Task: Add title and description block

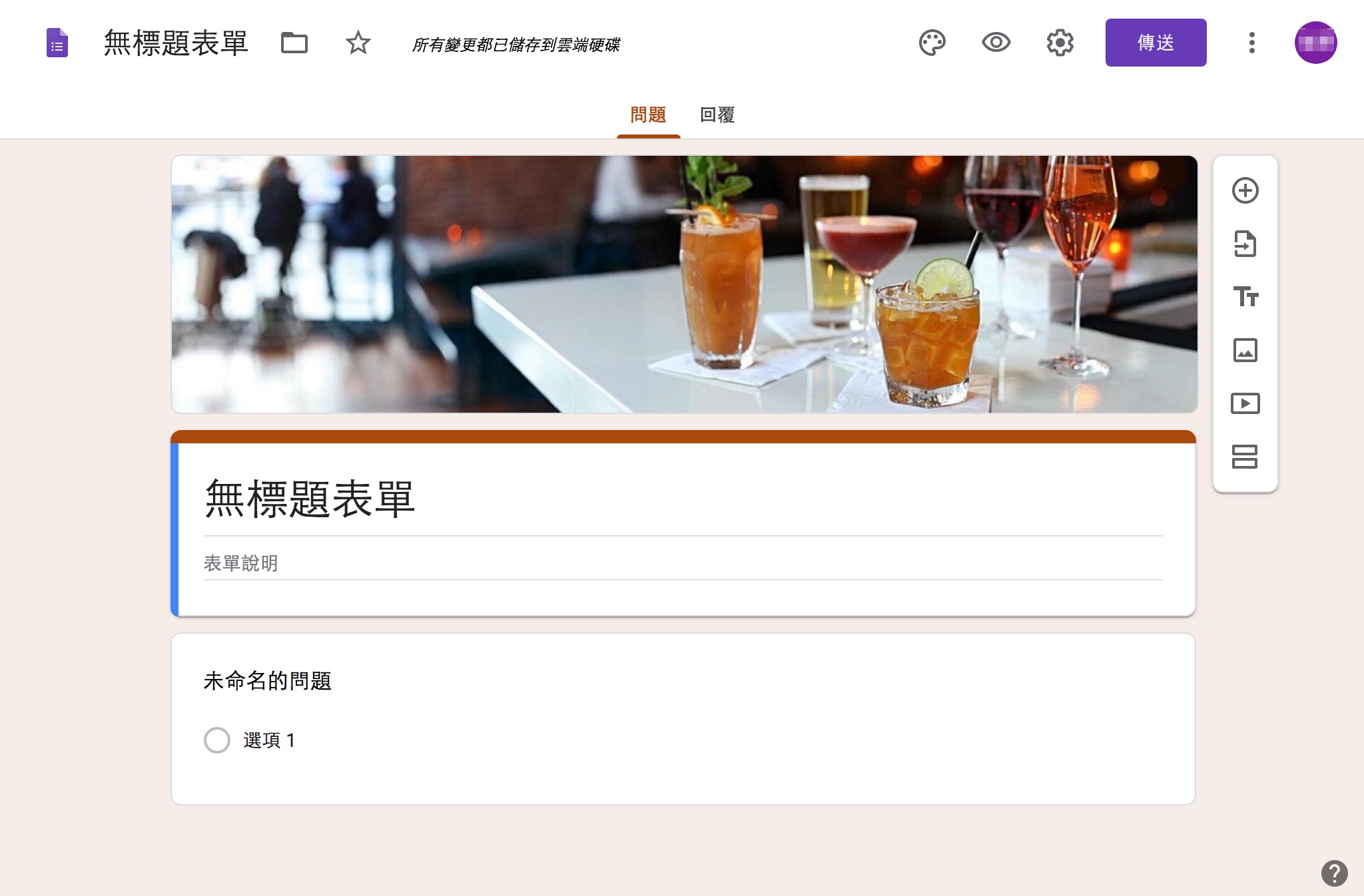Action: click(x=1245, y=296)
